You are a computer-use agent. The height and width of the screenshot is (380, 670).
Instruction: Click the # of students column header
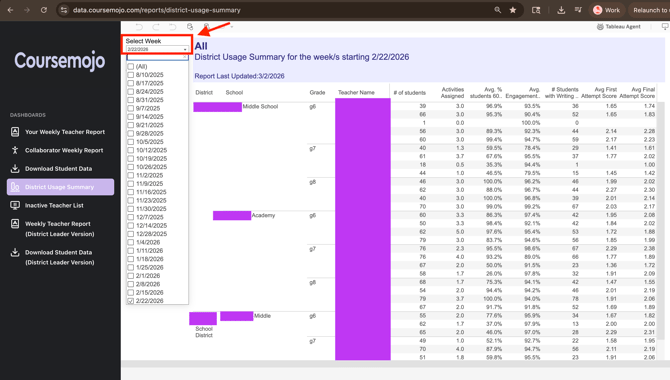[x=409, y=92]
